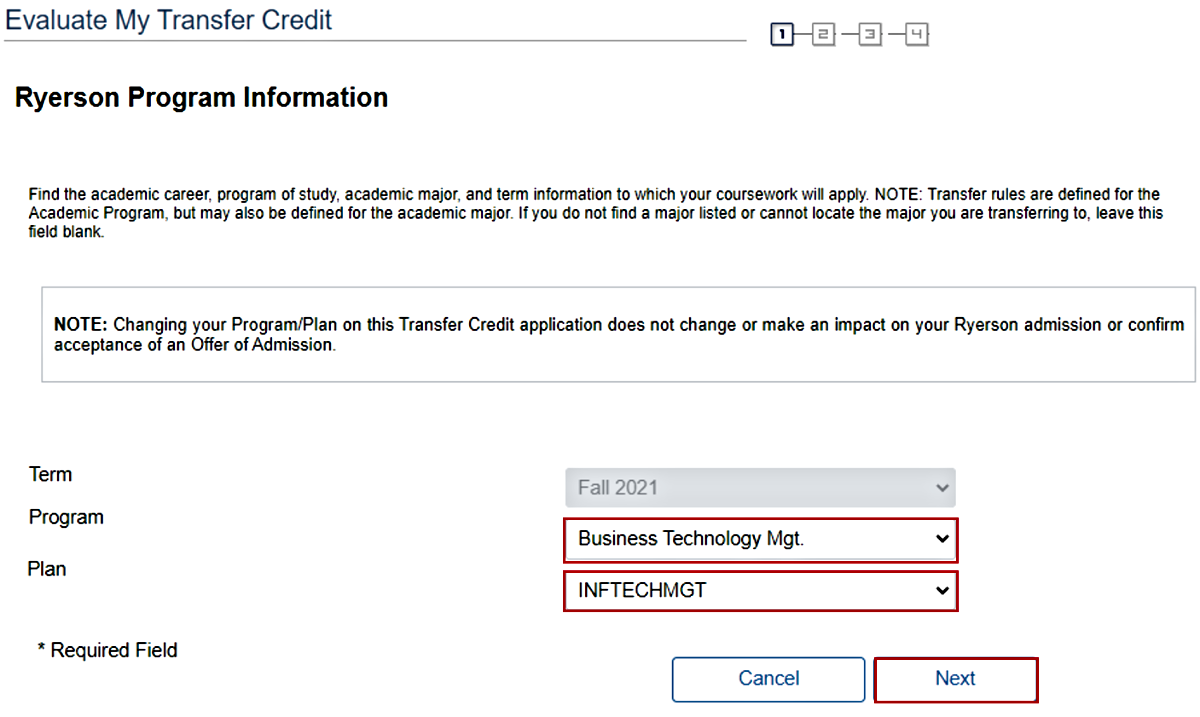Click the Ryerson Program Information heading
This screenshot has width=1200, height=717.
pyautogui.click(x=201, y=98)
